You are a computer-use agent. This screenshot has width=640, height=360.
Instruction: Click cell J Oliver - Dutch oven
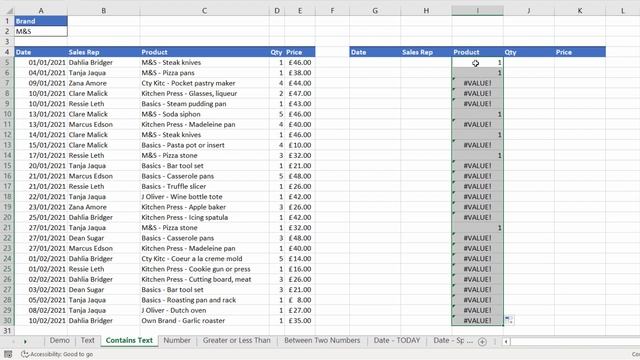pos(204,310)
